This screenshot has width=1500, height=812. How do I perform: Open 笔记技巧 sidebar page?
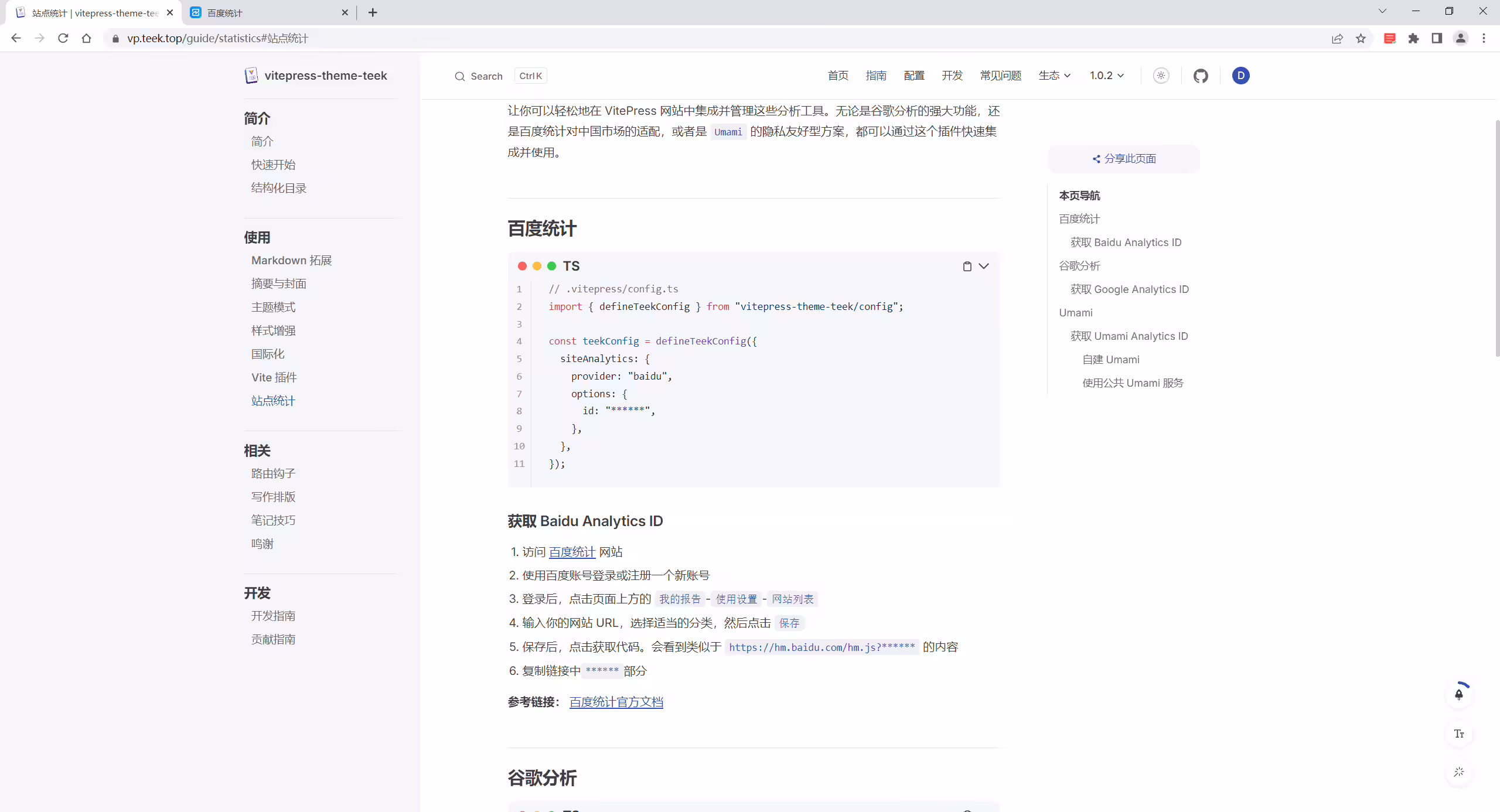274,520
